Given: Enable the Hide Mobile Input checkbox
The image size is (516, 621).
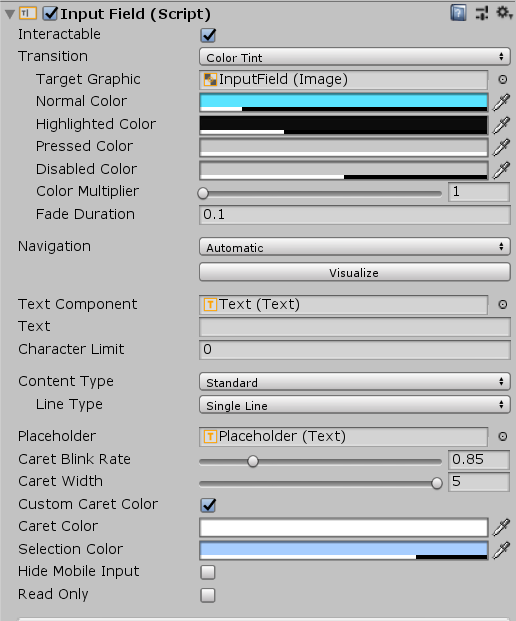Looking at the screenshot, I should [208, 572].
